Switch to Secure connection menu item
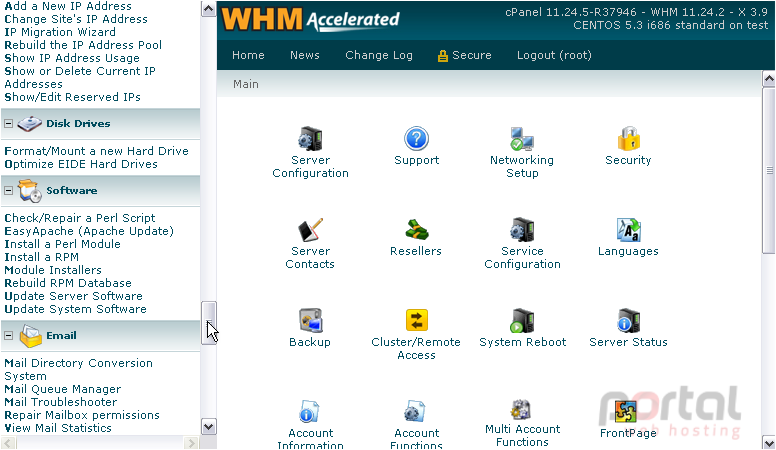The width and height of the screenshot is (776, 450). (465, 55)
